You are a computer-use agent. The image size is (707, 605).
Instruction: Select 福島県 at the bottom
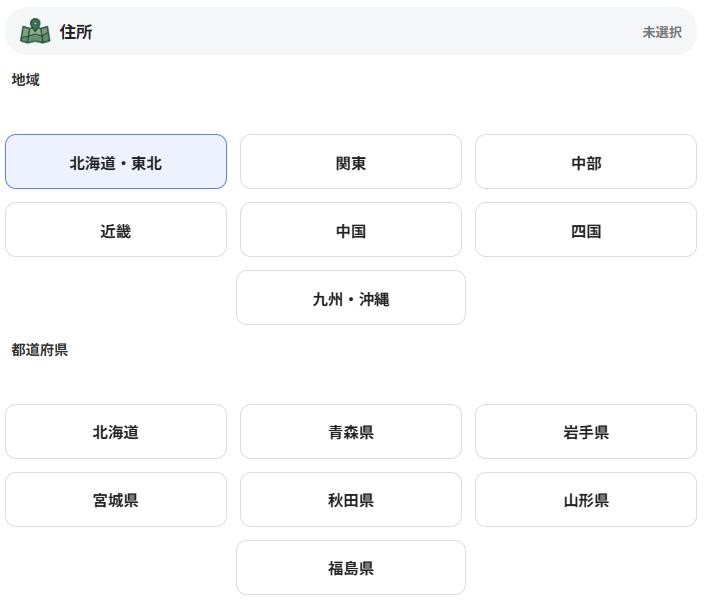351,568
